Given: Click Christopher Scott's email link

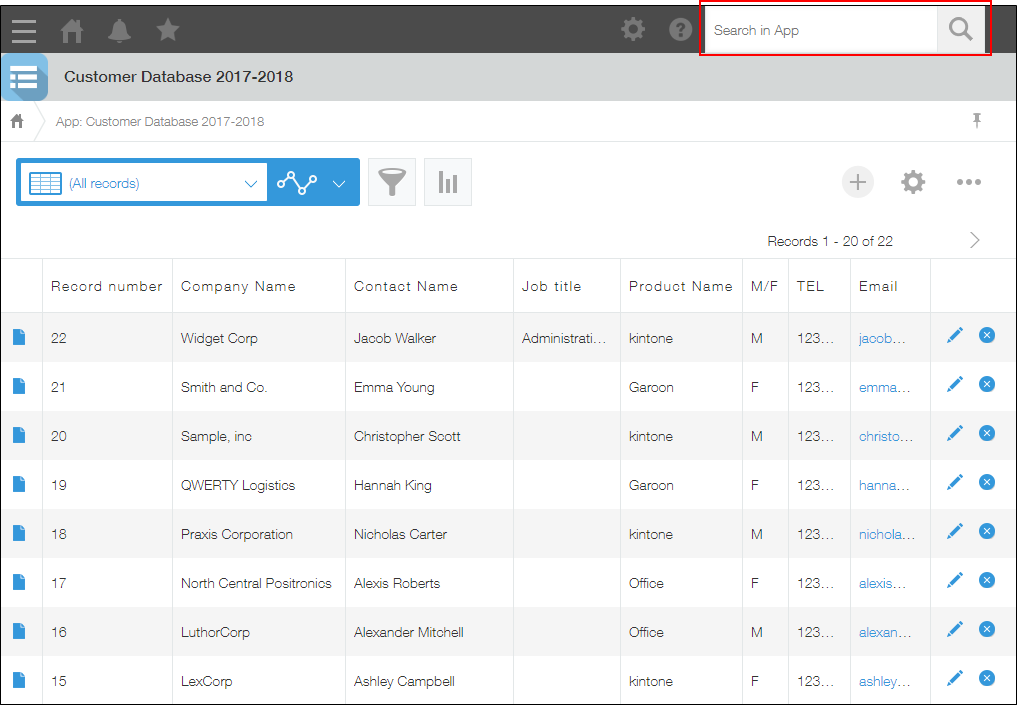Looking at the screenshot, I should 886,436.
